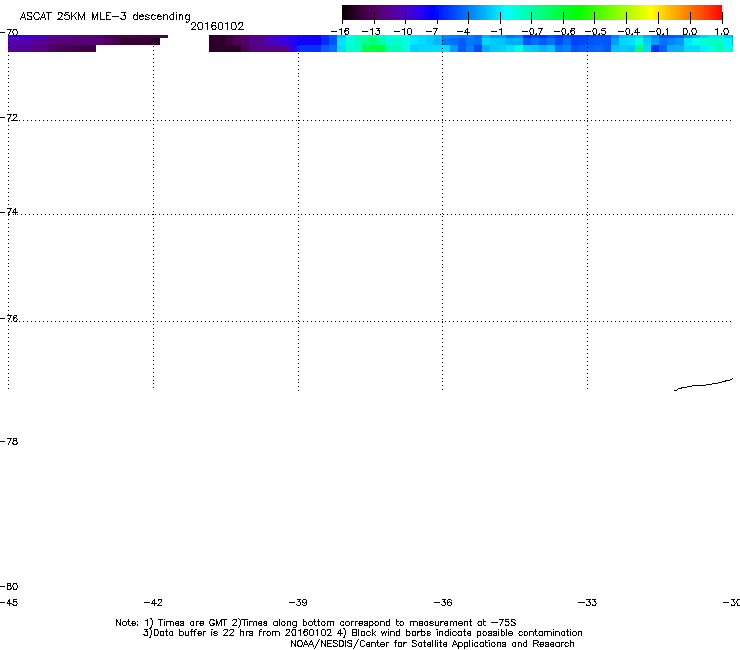Select the "-74" latitude axis label
Image resolution: width=740 pixels, height=650 pixels.
click(9, 212)
